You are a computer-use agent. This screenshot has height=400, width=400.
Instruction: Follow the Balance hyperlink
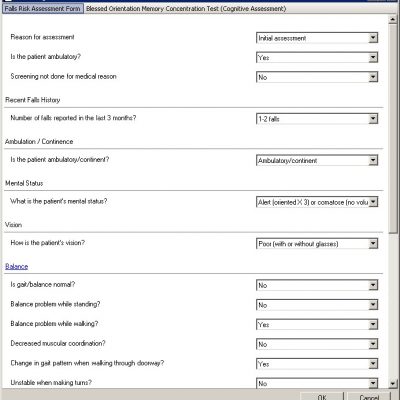pyautogui.click(x=17, y=266)
